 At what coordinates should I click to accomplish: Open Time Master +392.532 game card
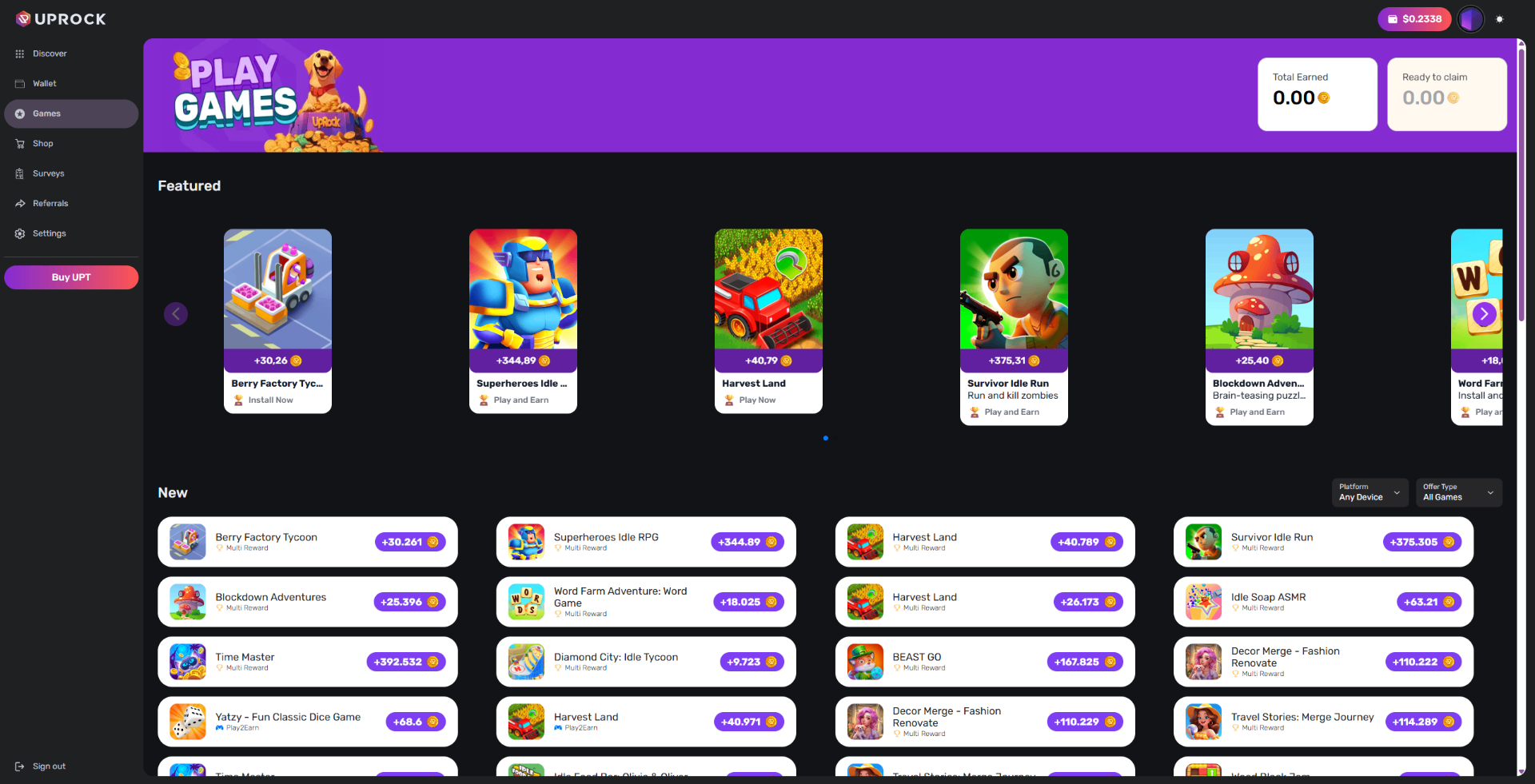(x=308, y=662)
